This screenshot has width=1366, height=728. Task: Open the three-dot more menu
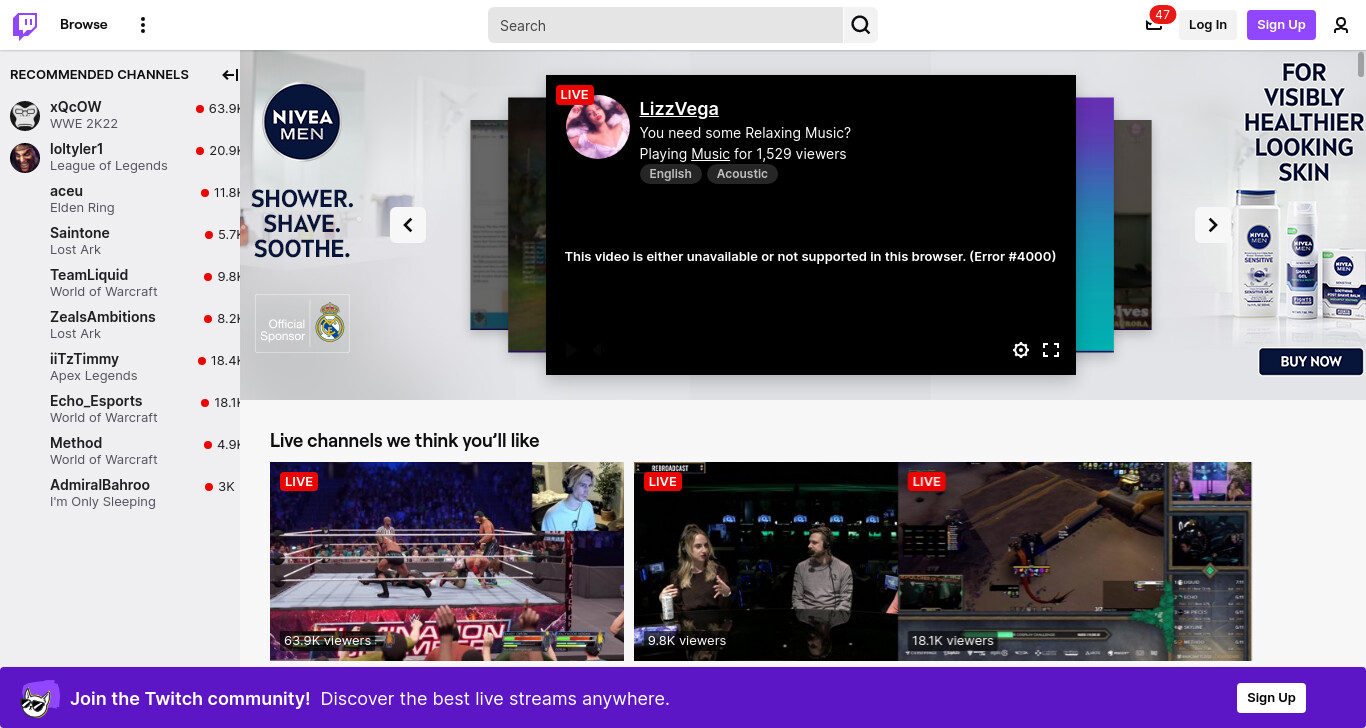143,25
